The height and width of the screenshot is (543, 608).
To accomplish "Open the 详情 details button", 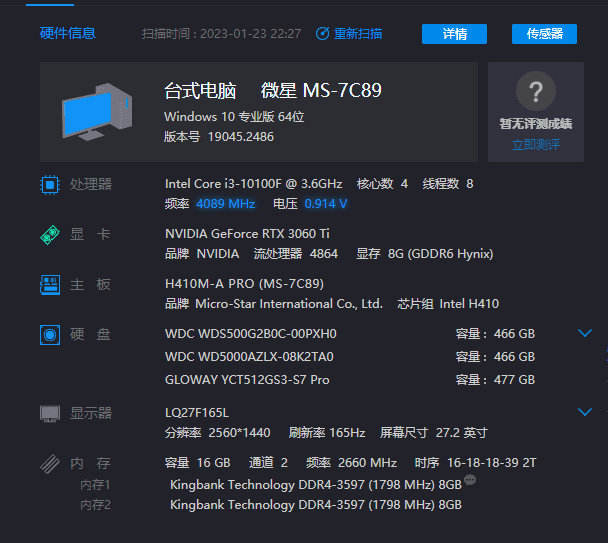I will [454, 34].
